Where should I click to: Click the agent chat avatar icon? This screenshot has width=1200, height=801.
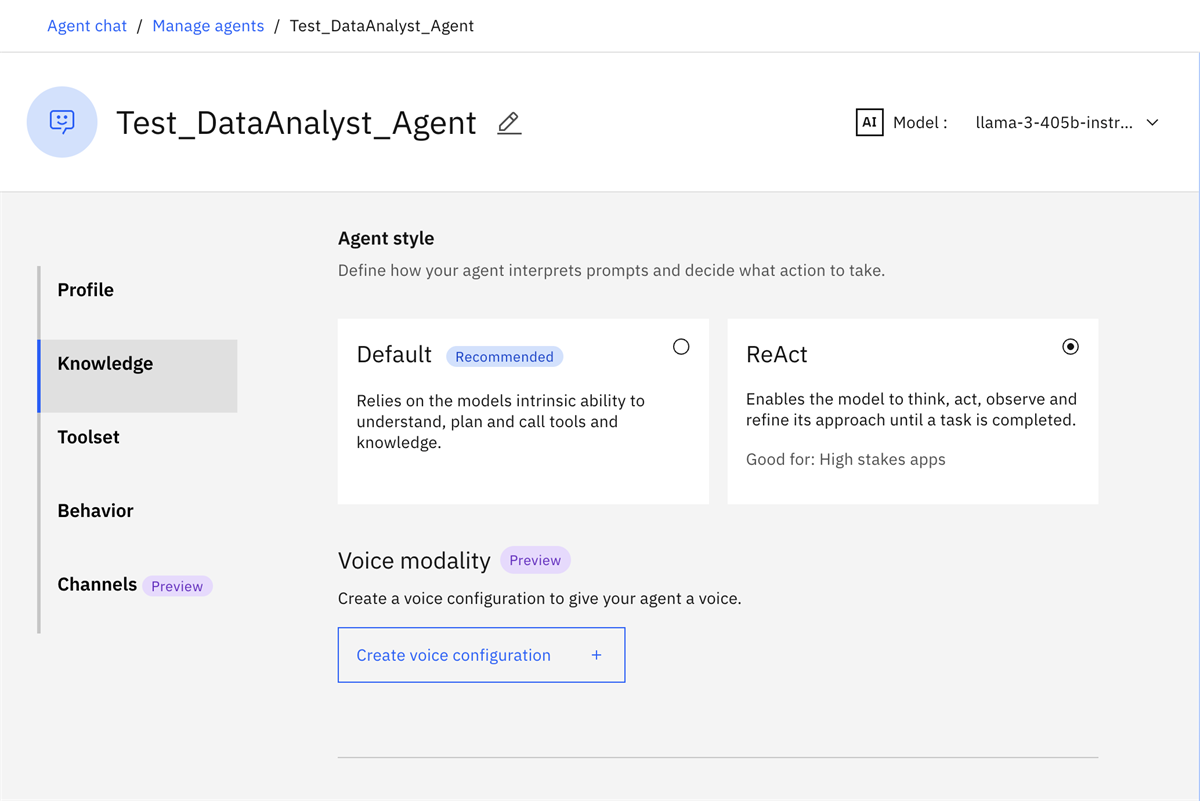62,122
